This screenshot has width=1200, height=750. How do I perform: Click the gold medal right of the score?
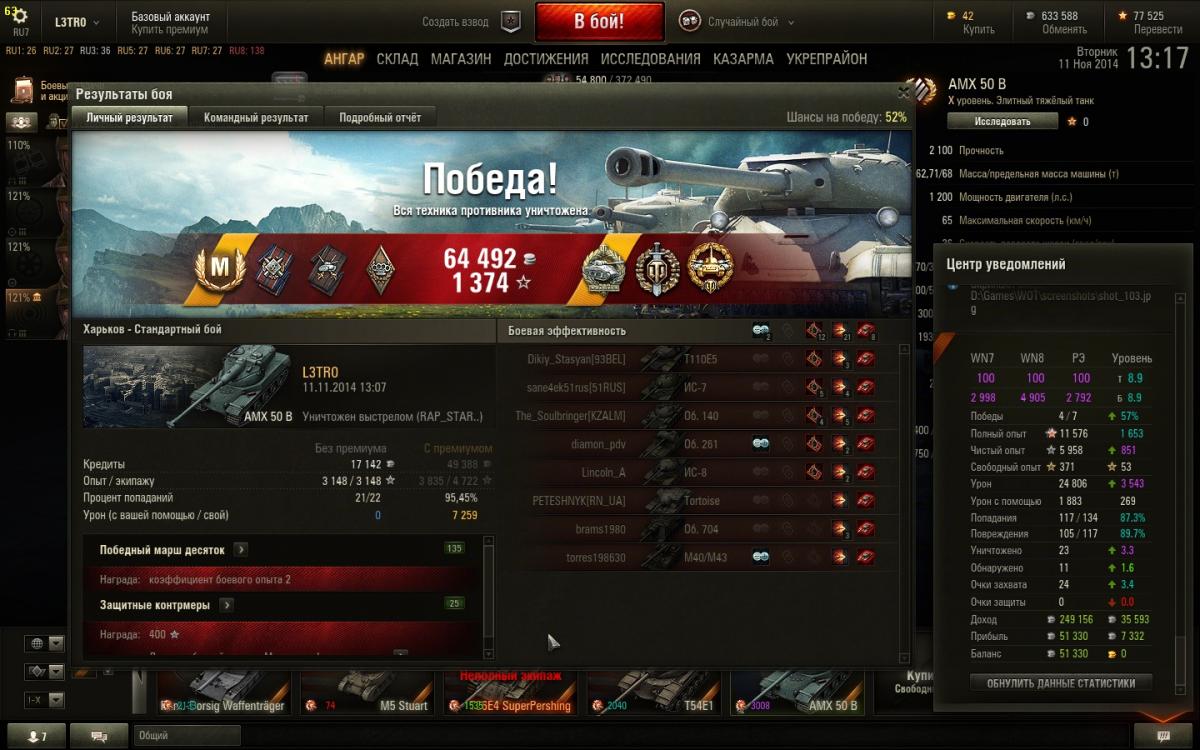click(709, 268)
